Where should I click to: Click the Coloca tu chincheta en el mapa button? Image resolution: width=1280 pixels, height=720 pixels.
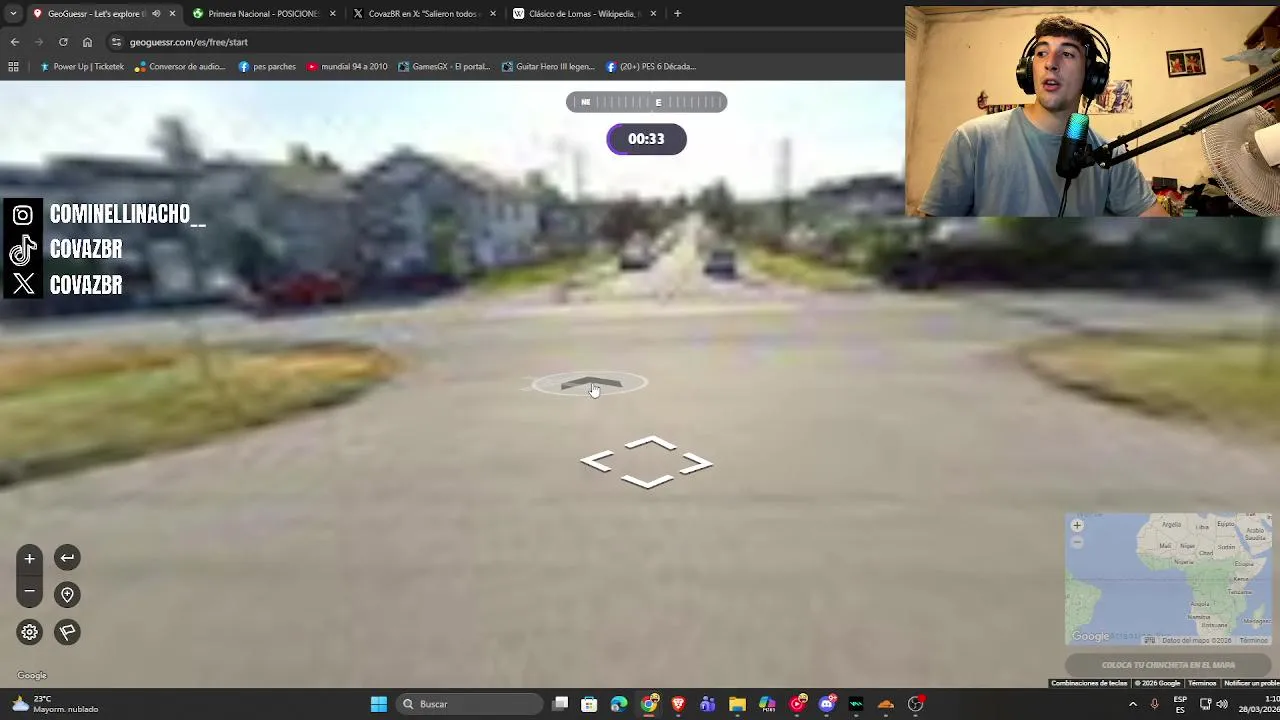pyautogui.click(x=1168, y=665)
